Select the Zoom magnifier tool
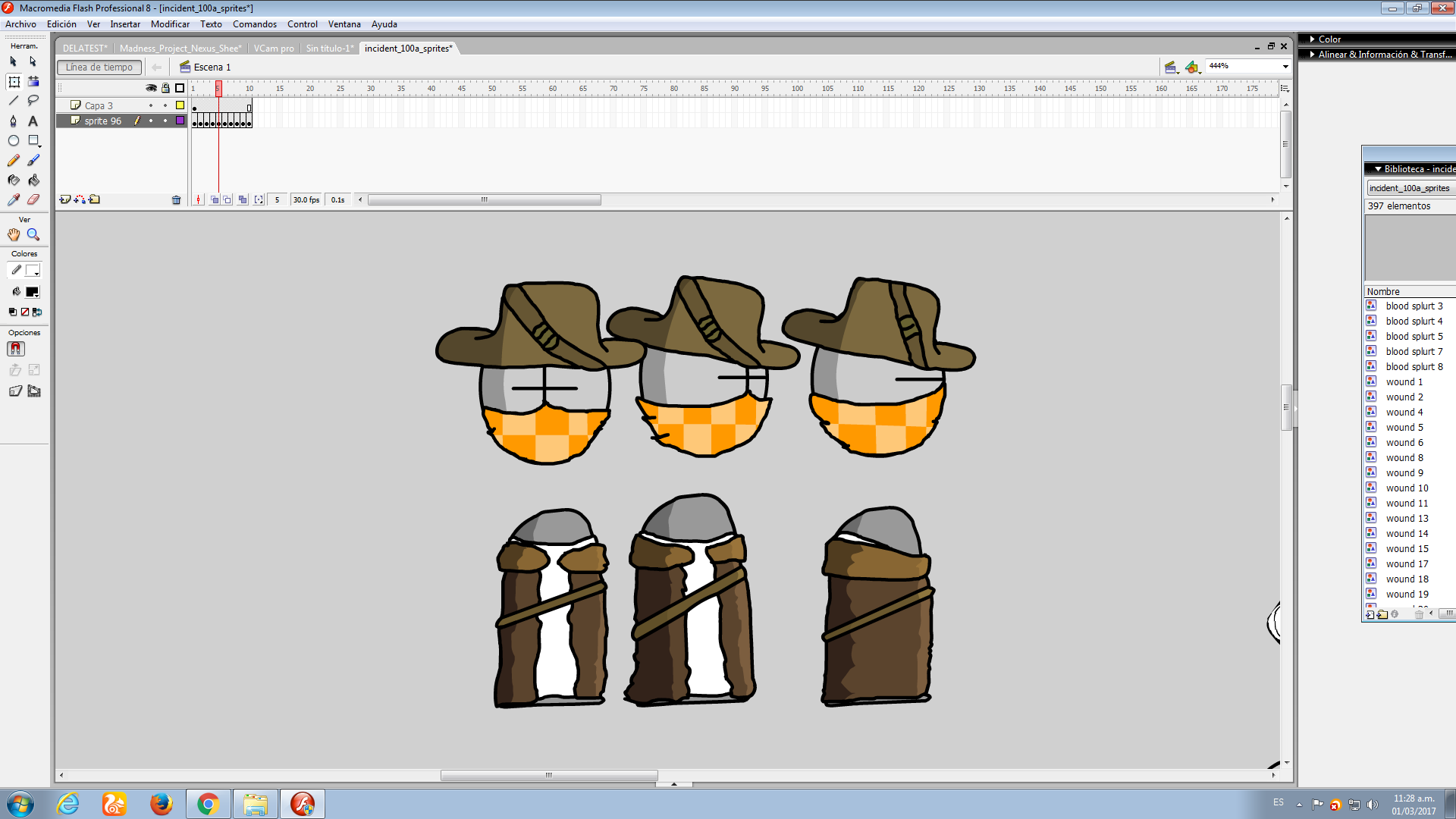This screenshot has height=819, width=1456. pyautogui.click(x=33, y=234)
